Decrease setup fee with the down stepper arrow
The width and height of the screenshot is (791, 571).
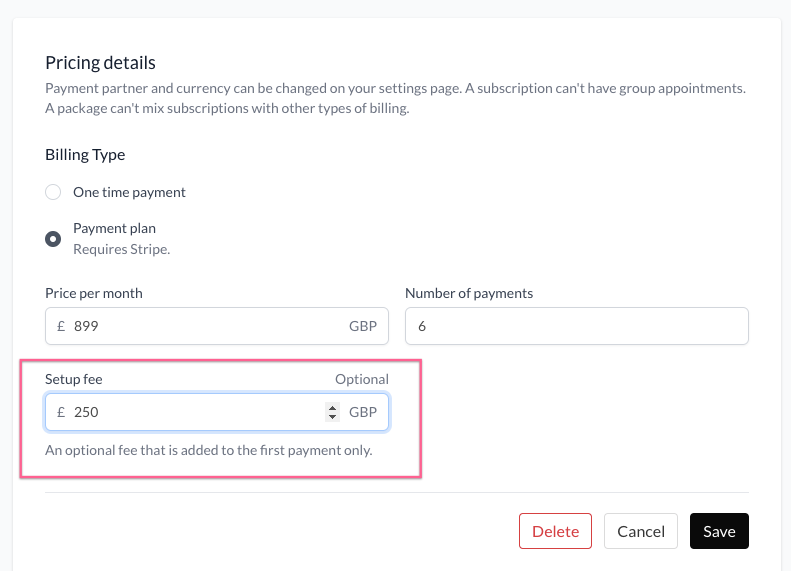click(333, 417)
